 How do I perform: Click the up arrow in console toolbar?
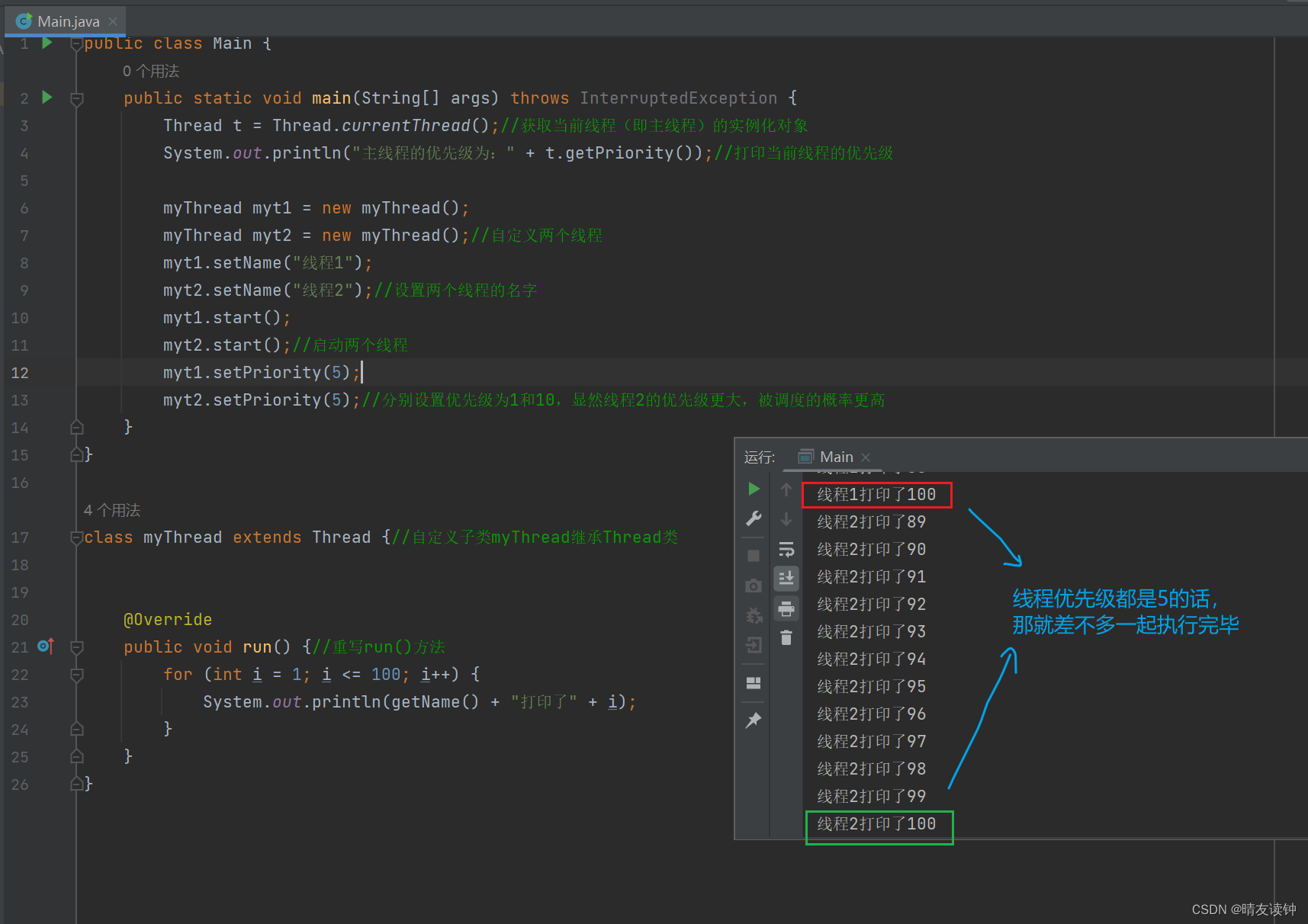[786, 489]
